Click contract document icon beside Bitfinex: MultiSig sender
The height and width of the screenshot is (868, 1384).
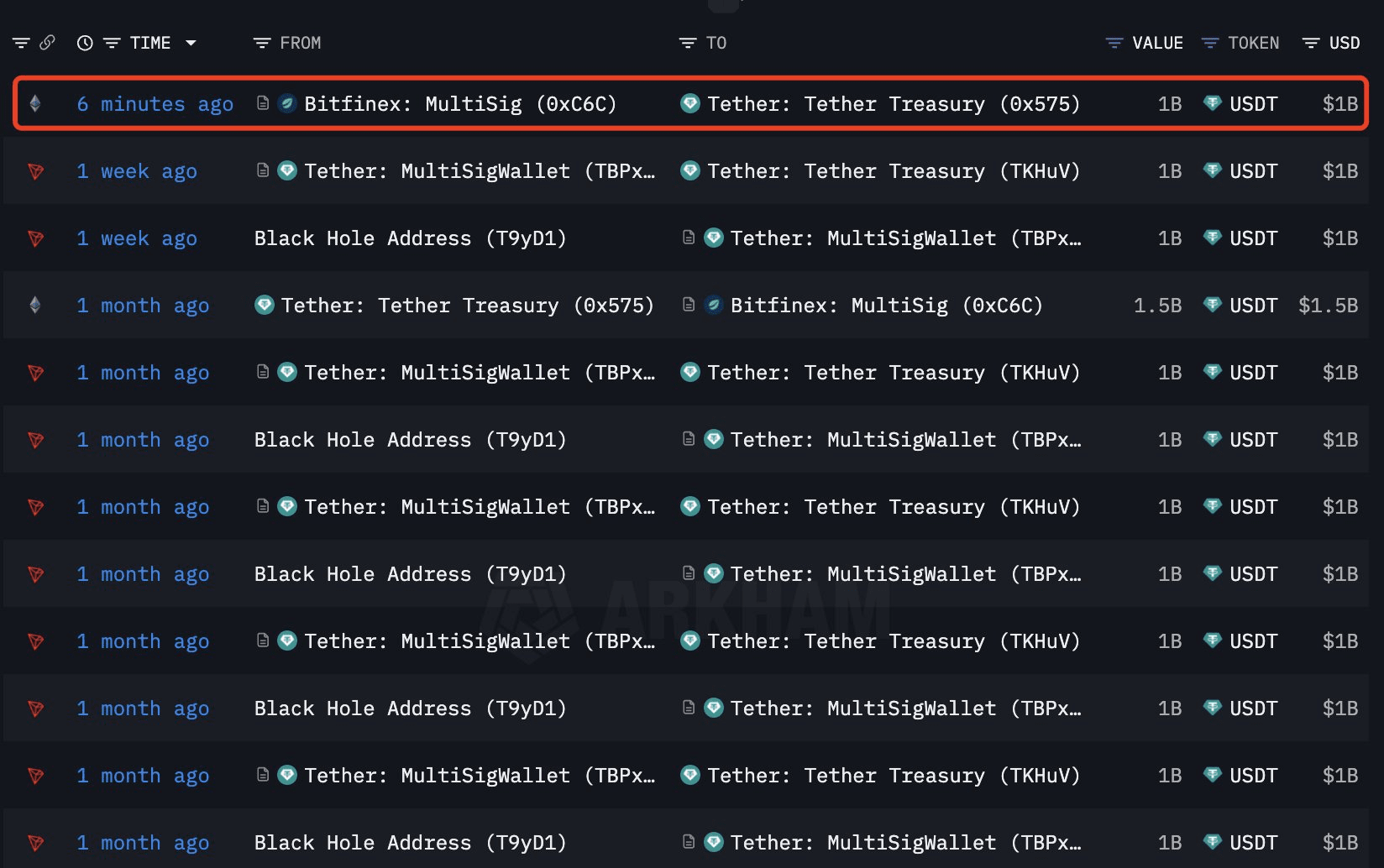pyautogui.click(x=263, y=103)
